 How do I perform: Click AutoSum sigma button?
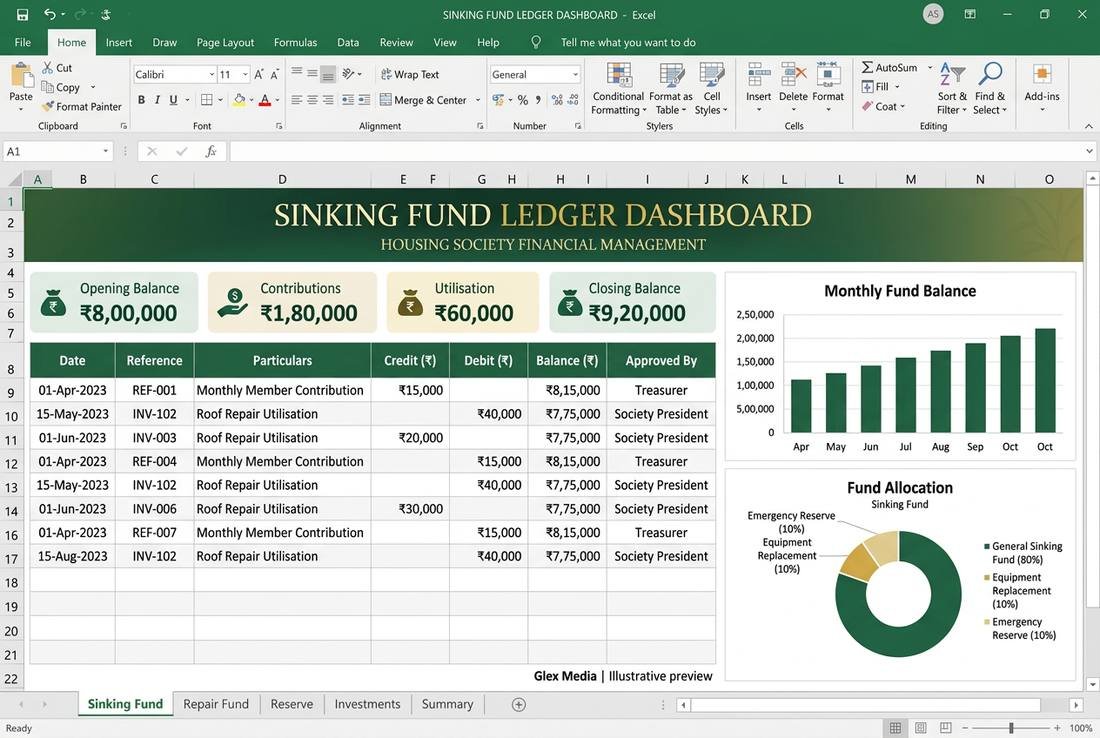890,67
